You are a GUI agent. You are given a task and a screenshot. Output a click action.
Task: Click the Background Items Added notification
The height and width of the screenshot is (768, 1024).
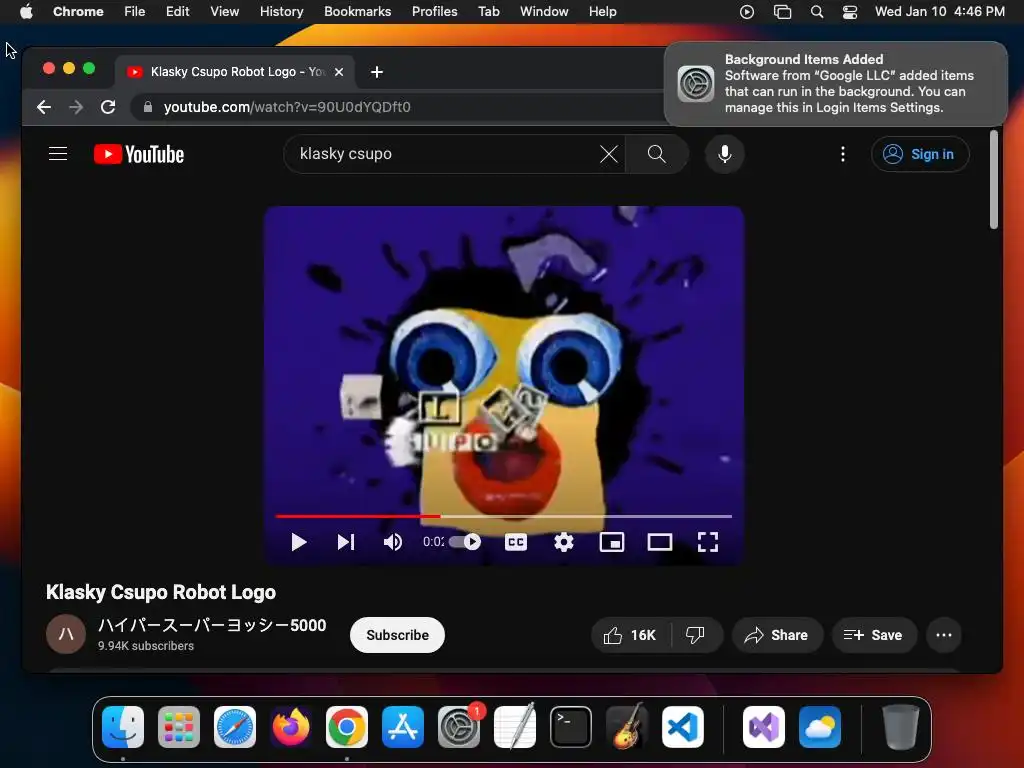tap(835, 84)
